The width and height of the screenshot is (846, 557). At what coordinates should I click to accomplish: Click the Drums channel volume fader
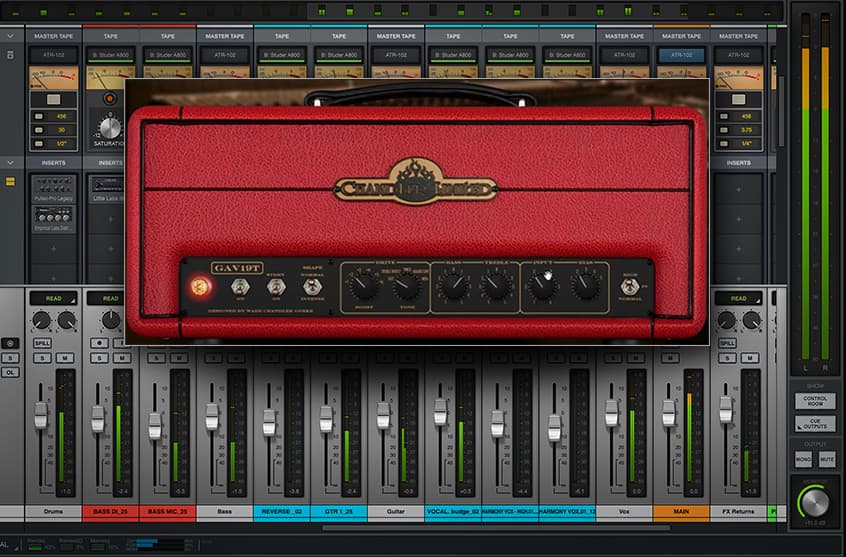tap(41, 415)
